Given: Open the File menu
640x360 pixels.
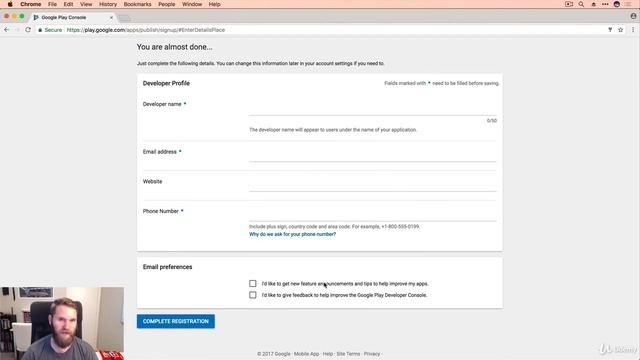Looking at the screenshot, I should tap(52, 4).
